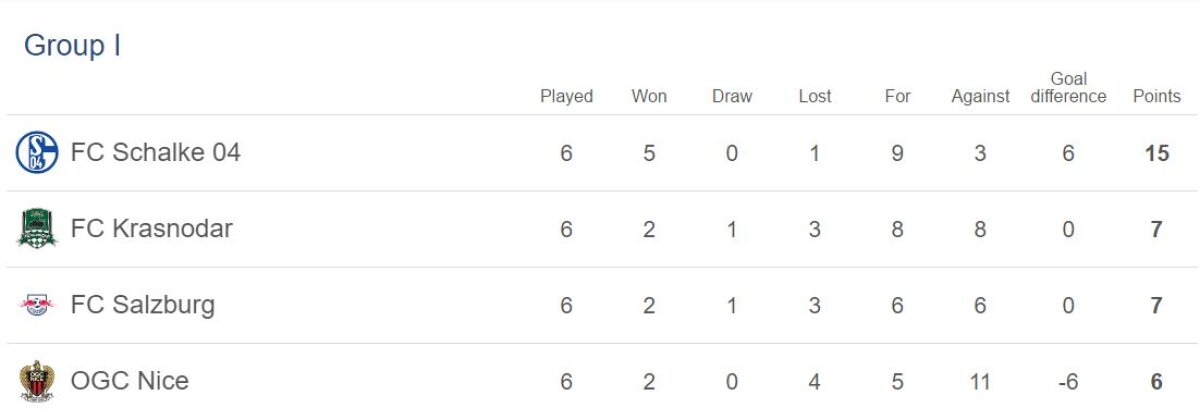Click the Draw column header
This screenshot has height=420, width=1200.
[x=732, y=96]
